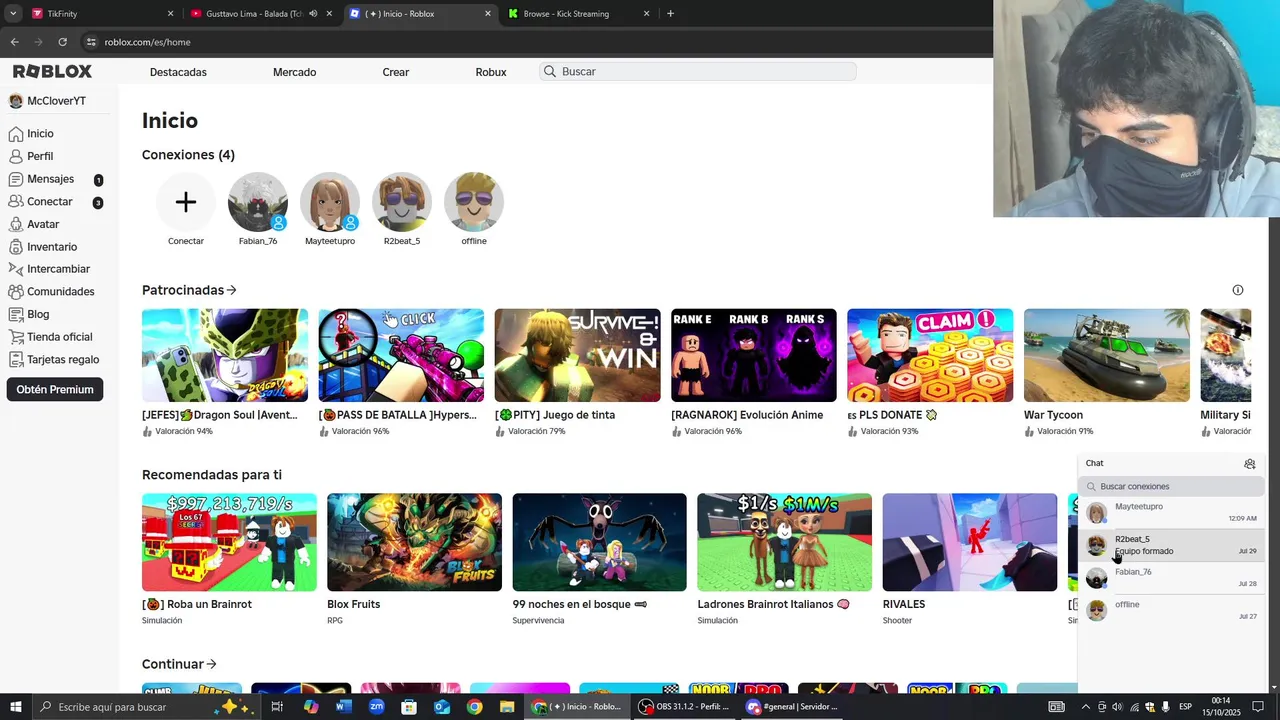This screenshot has height=720, width=1280.
Task: Click the Obtén Premium button
Action: click(x=55, y=390)
